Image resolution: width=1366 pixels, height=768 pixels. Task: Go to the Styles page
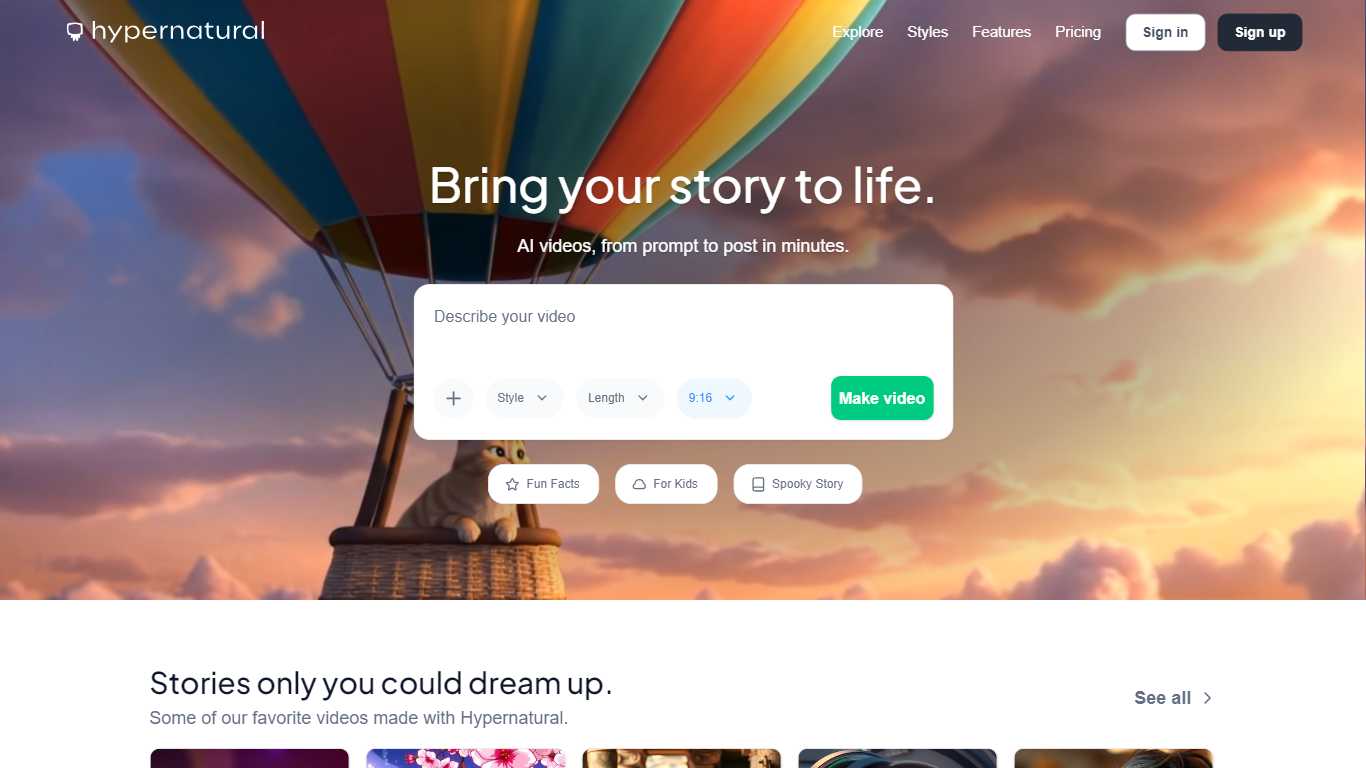click(927, 32)
